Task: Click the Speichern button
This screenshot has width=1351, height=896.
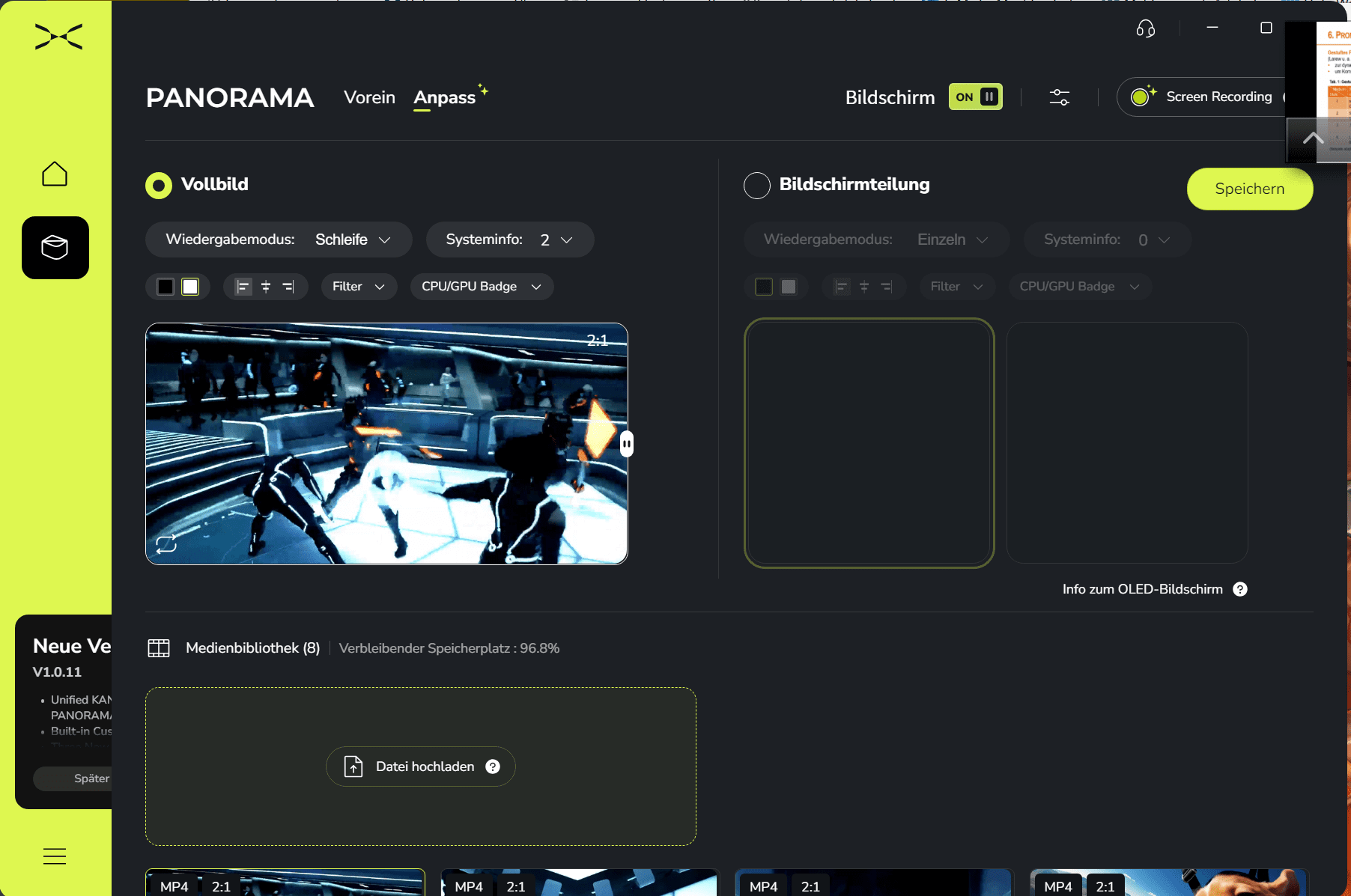Action: pyautogui.click(x=1250, y=189)
